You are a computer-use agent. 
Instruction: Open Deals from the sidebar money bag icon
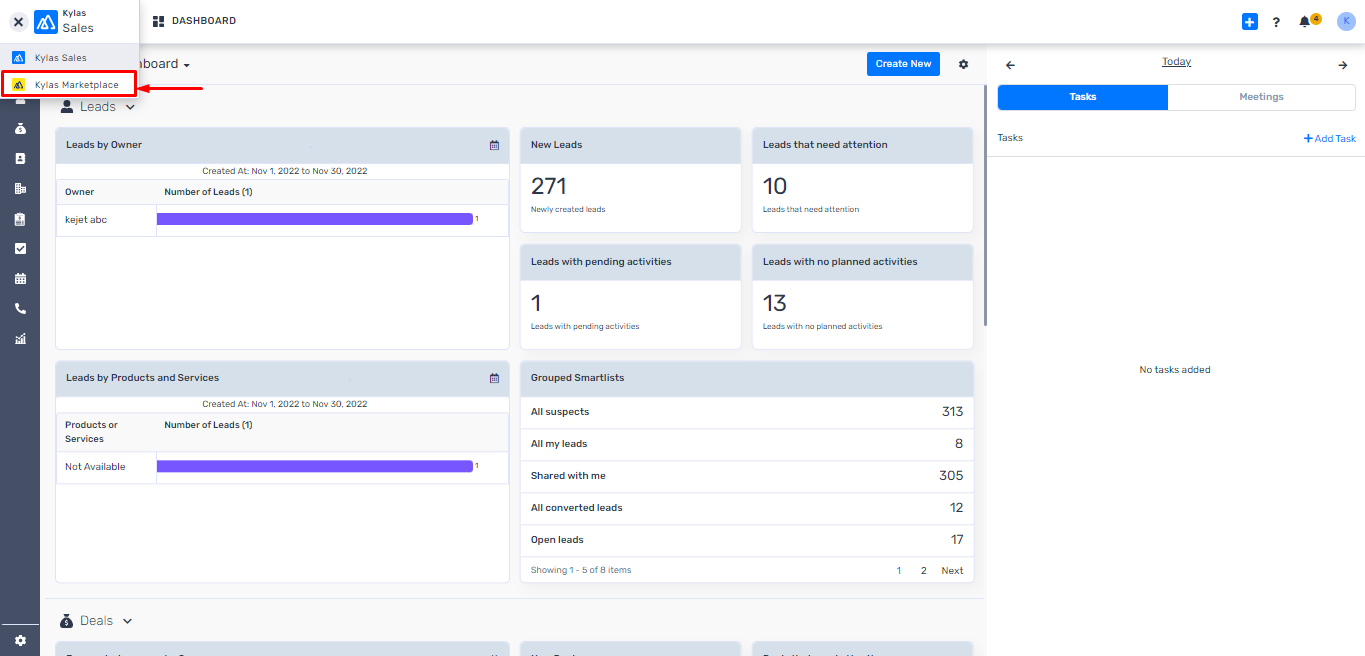pyautogui.click(x=20, y=129)
